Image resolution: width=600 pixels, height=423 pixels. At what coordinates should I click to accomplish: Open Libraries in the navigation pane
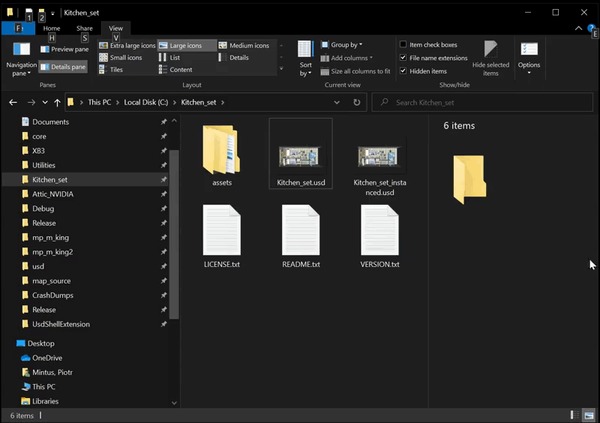pyautogui.click(x=45, y=401)
